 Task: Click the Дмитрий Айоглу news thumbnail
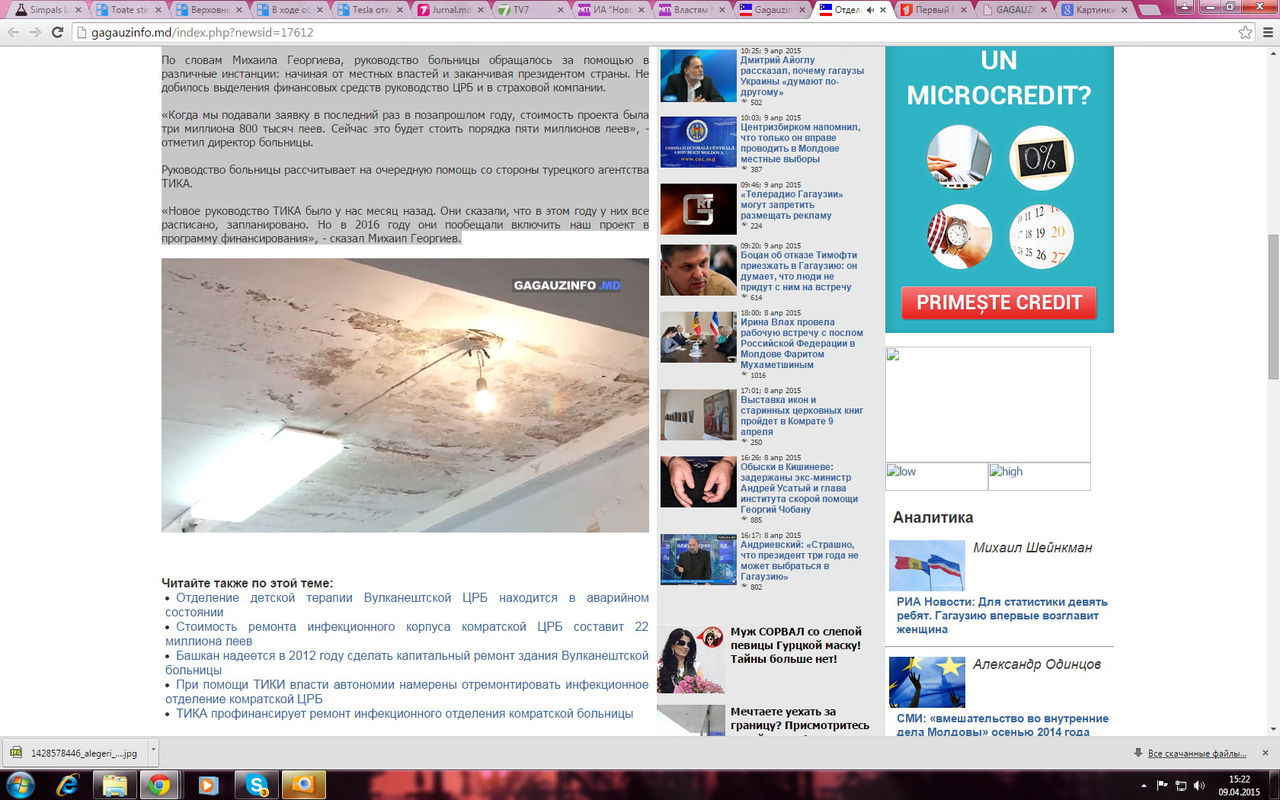click(698, 75)
